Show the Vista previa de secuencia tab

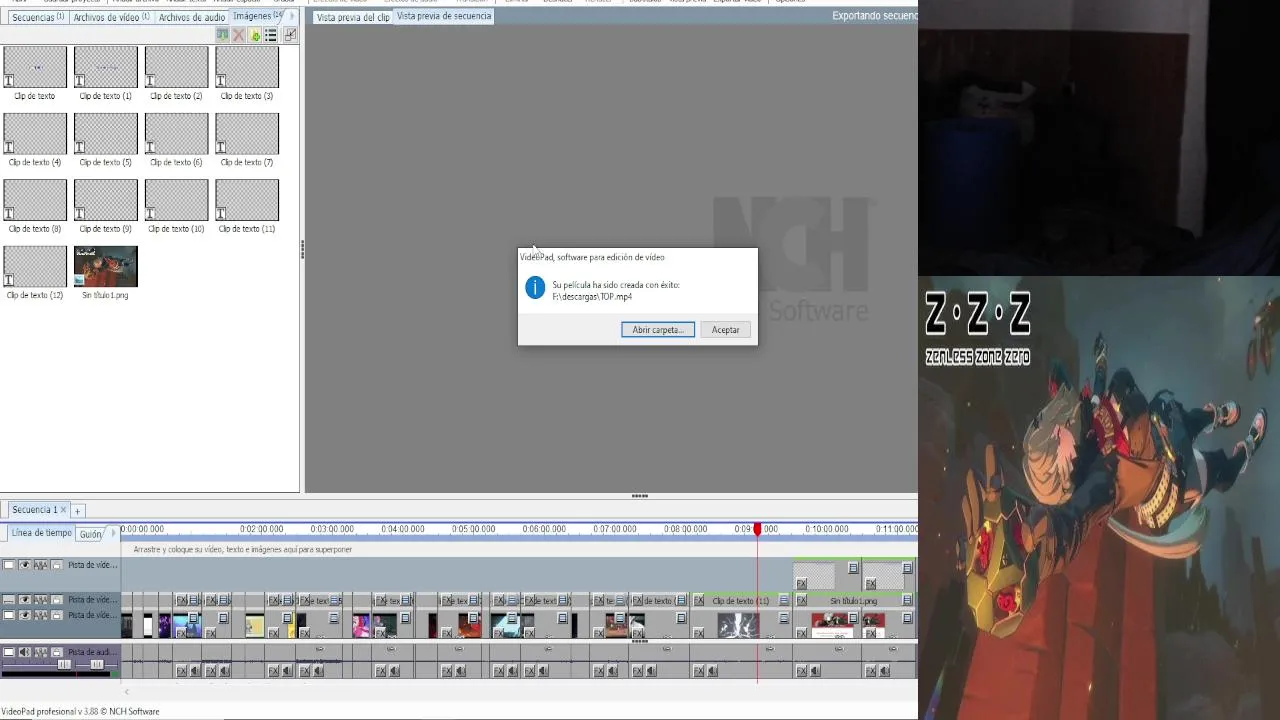point(444,16)
